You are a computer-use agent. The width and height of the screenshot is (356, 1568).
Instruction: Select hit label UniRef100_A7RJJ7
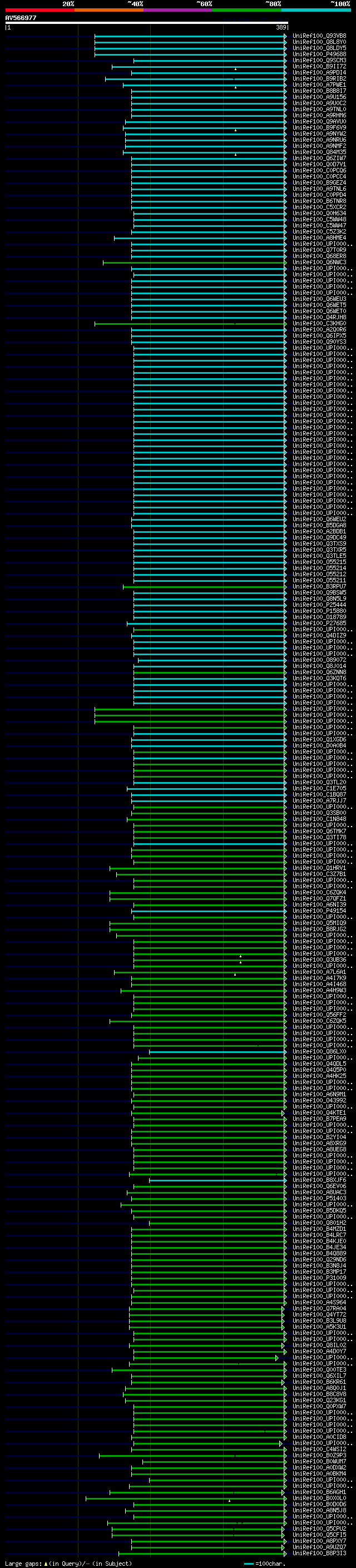319,800
